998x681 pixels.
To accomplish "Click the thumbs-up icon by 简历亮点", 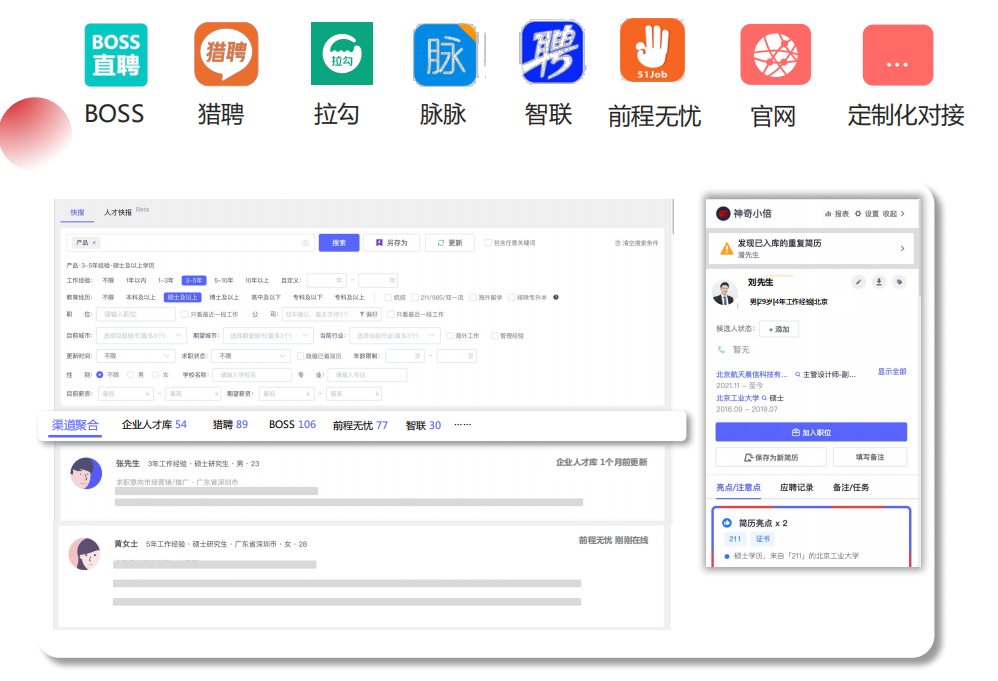I will 727,523.
